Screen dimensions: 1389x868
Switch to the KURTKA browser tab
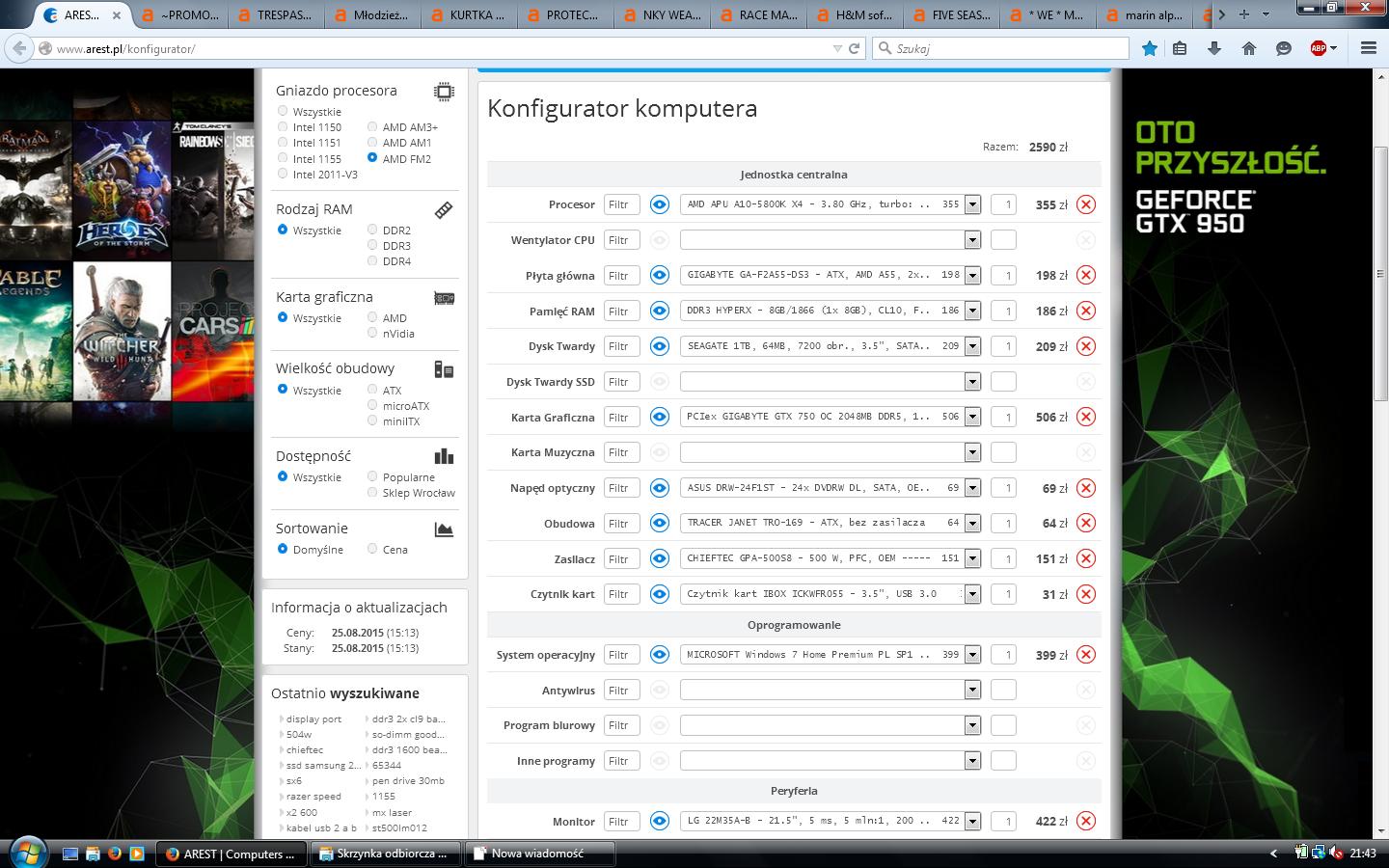tap(468, 14)
